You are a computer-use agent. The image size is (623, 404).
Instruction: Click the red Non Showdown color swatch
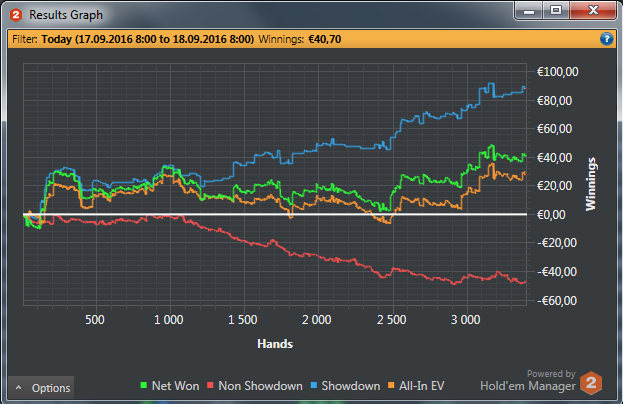pos(211,385)
